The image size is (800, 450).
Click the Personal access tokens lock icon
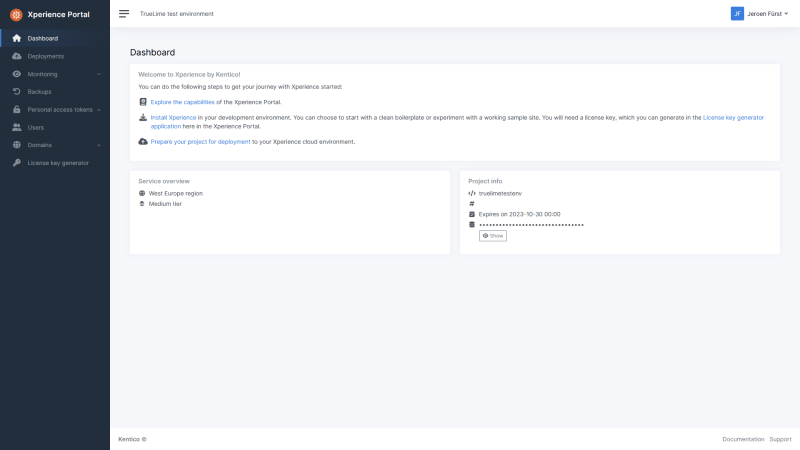17,109
